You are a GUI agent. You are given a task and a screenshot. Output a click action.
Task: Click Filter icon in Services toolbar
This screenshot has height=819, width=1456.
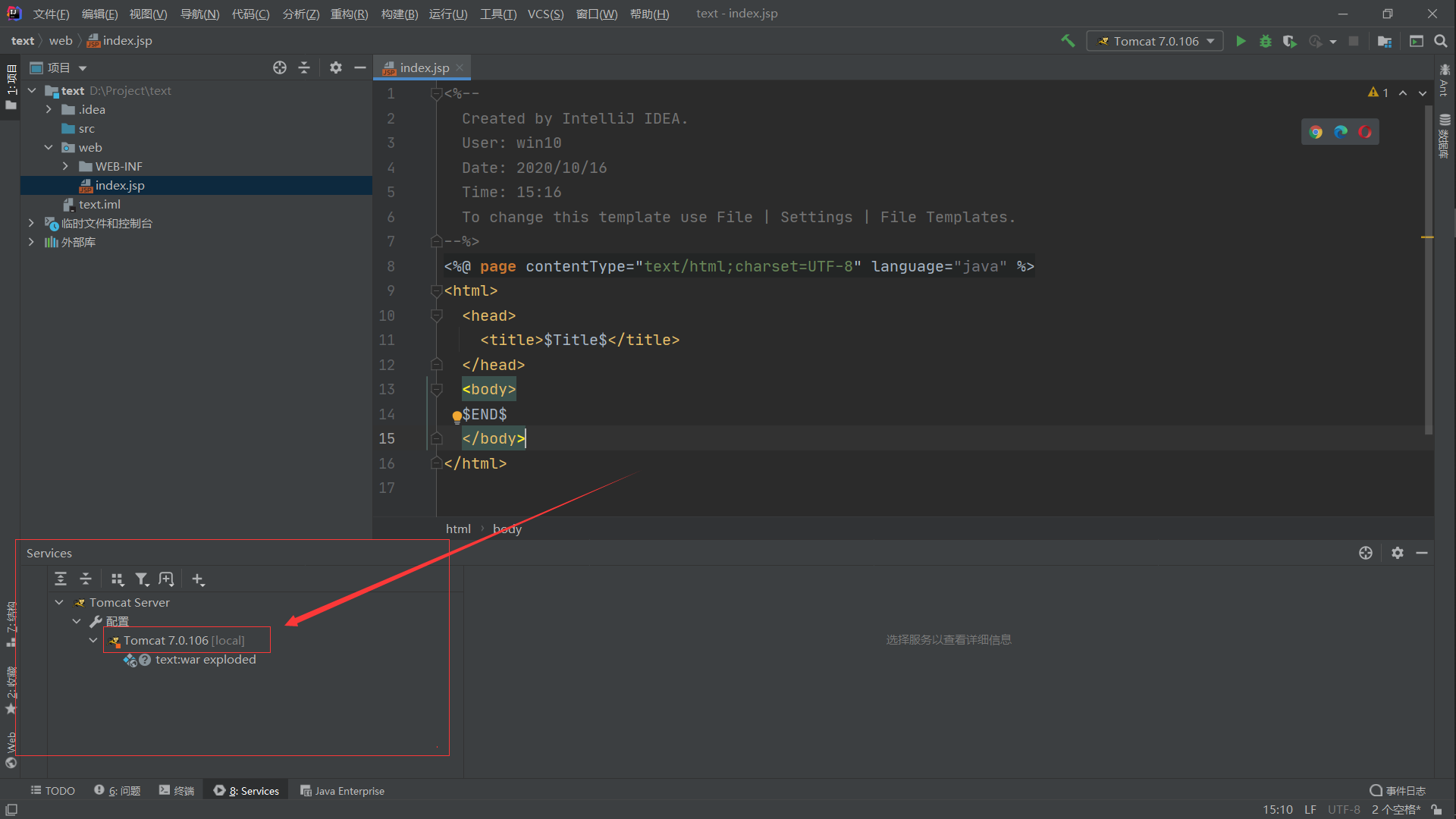pyautogui.click(x=142, y=579)
